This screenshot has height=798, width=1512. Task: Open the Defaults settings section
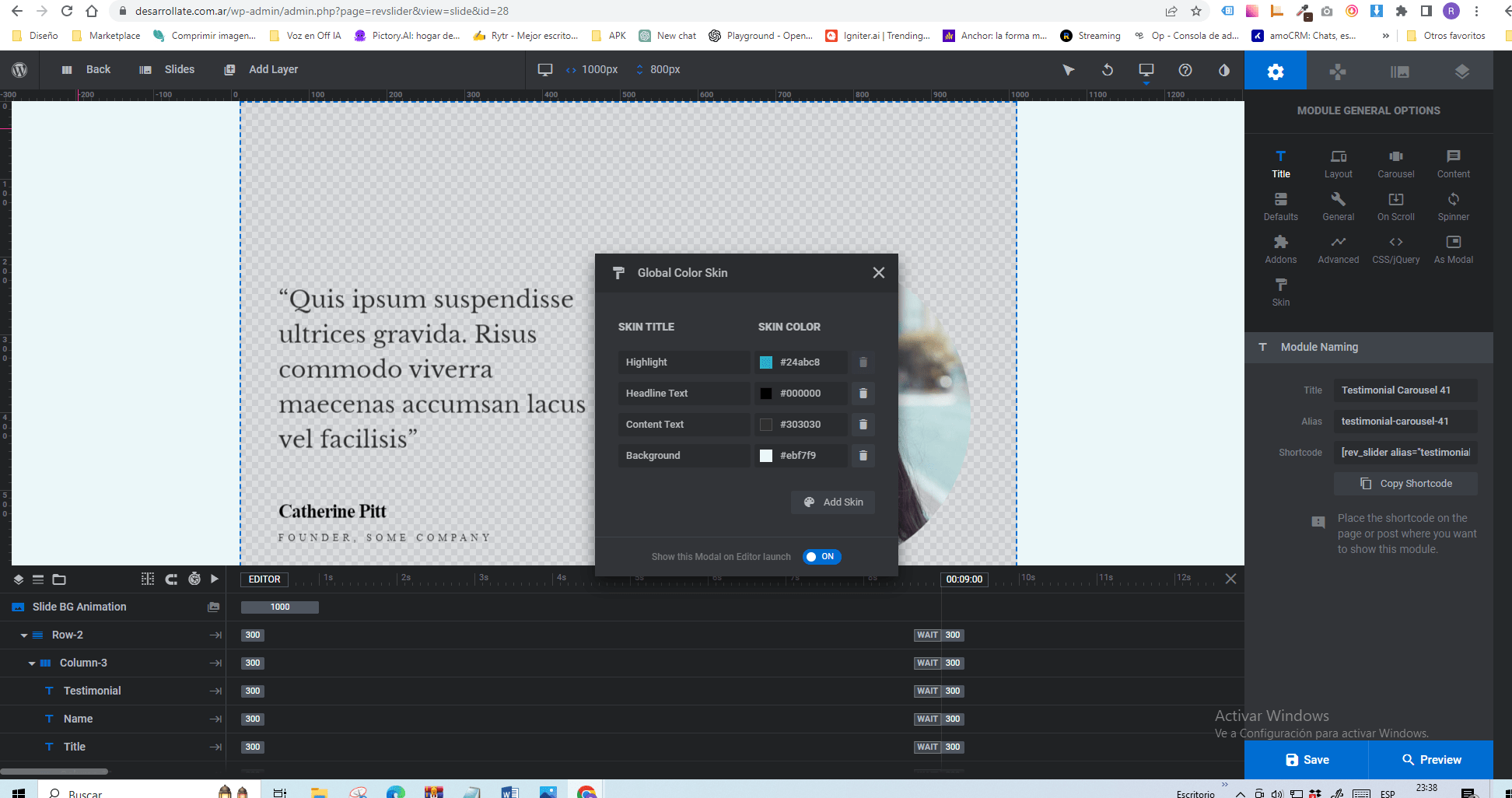[1281, 207]
